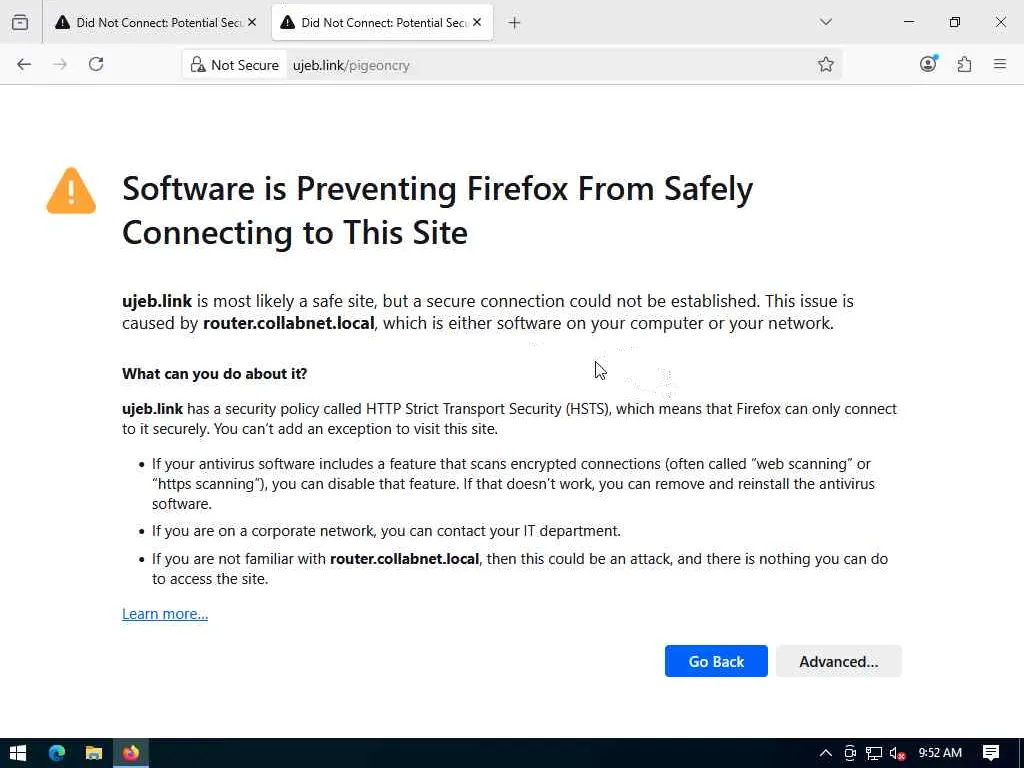Reload the current page

tap(96, 64)
